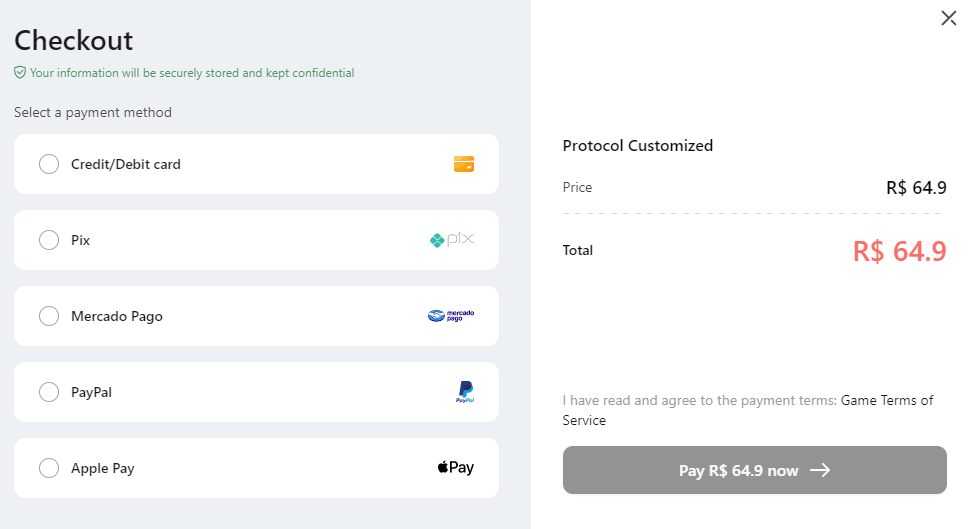Click the Mercado Pago handshake logo

[451, 316]
